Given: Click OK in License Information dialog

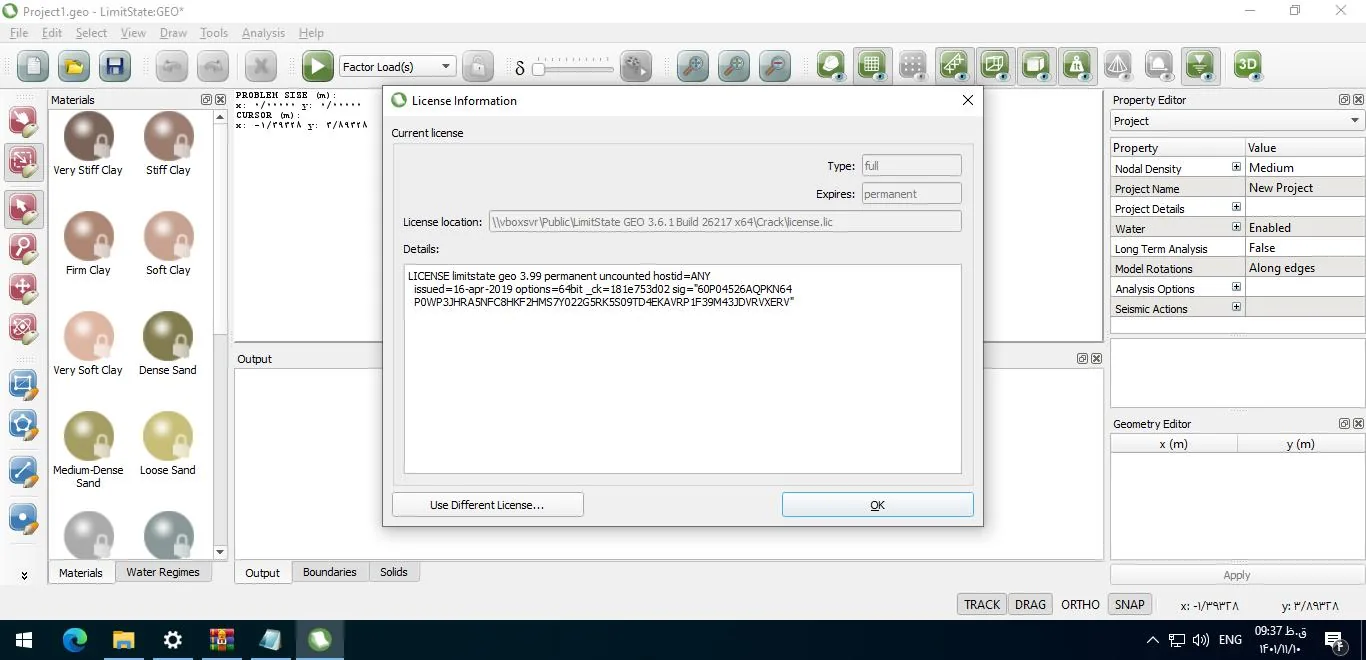Looking at the screenshot, I should coord(877,505).
